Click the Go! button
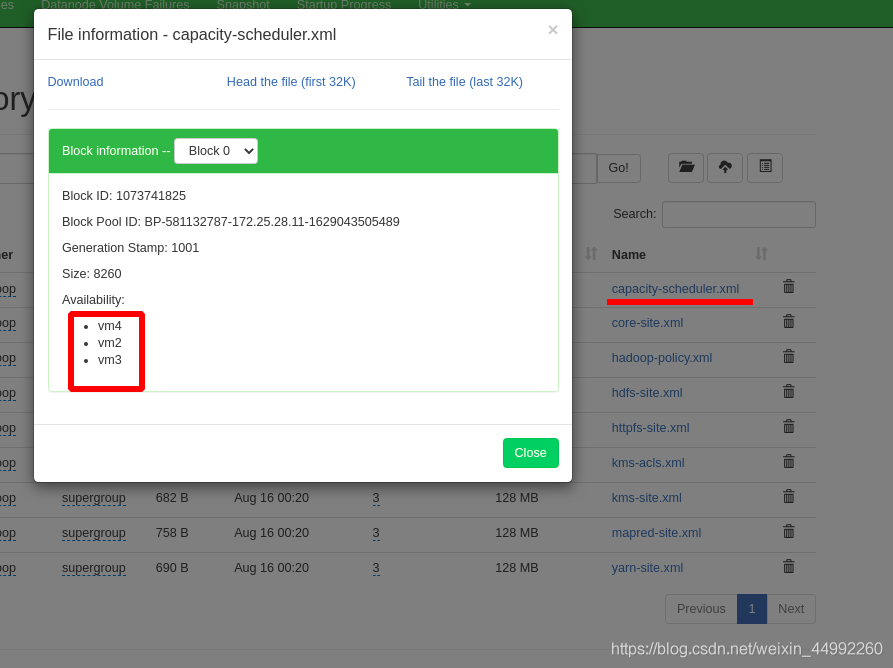This screenshot has height=668, width=893. (x=618, y=168)
